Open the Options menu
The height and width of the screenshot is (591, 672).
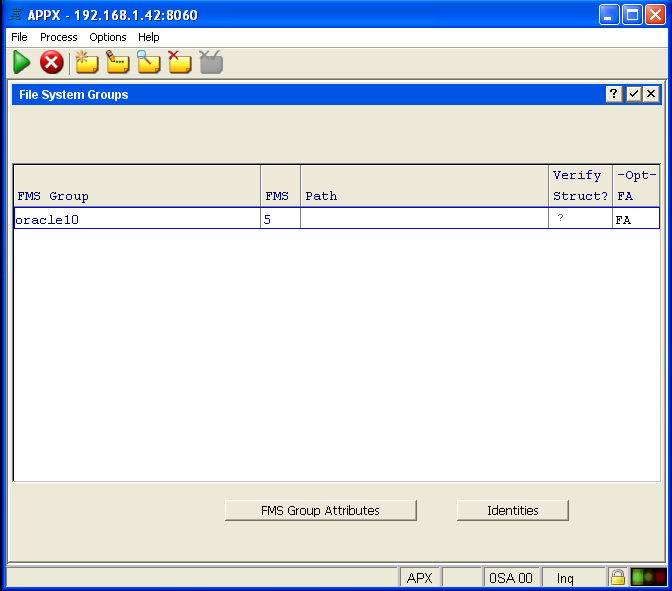click(x=108, y=37)
